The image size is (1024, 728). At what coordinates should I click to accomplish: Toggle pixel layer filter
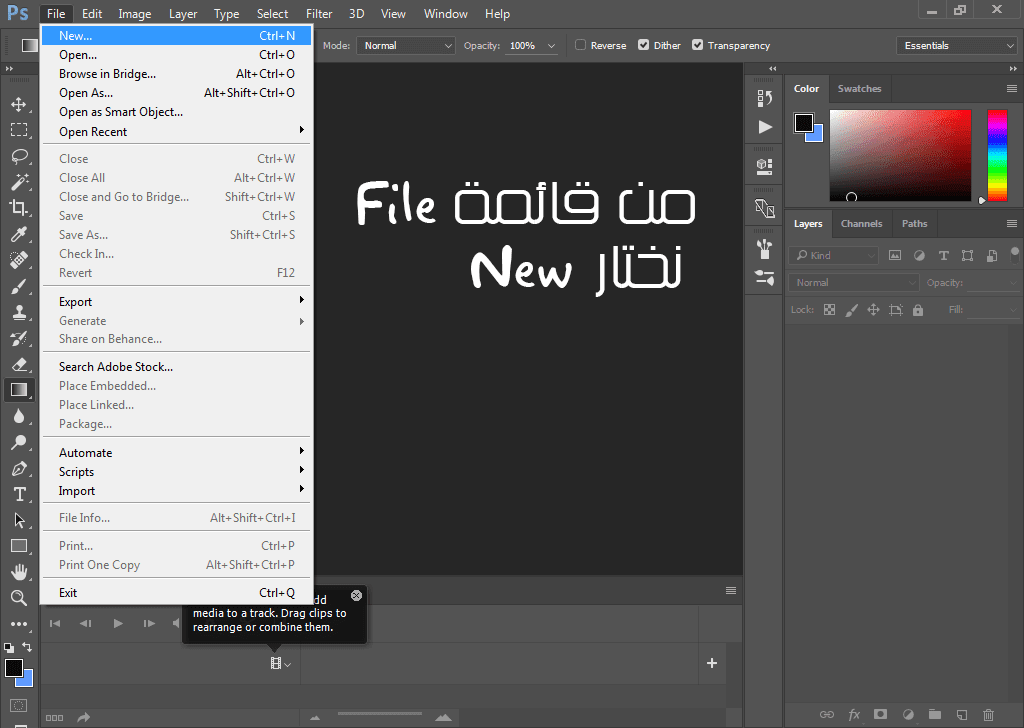(x=895, y=255)
